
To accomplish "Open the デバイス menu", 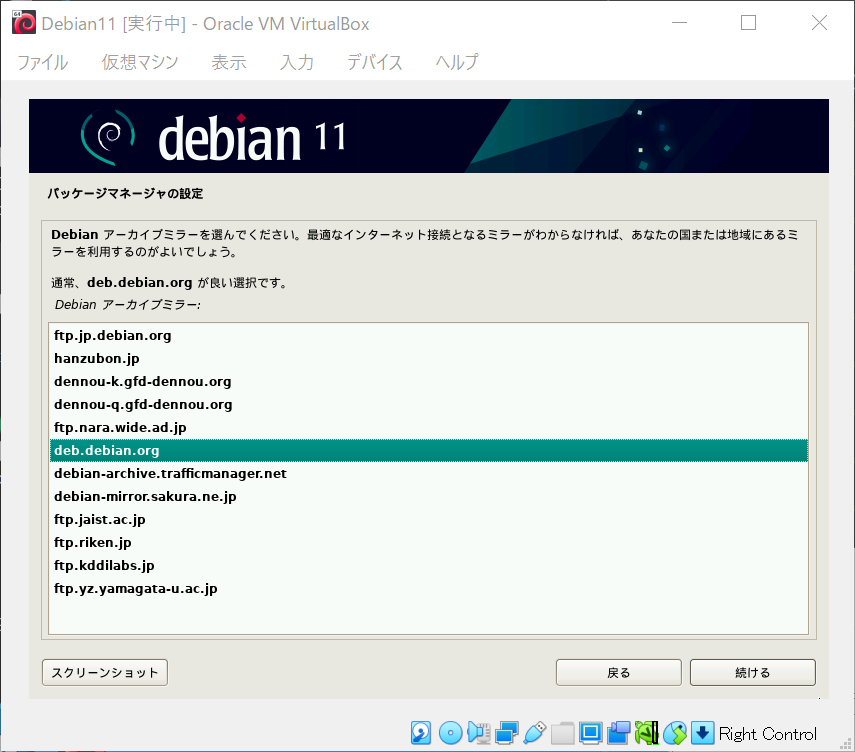I will coord(375,62).
